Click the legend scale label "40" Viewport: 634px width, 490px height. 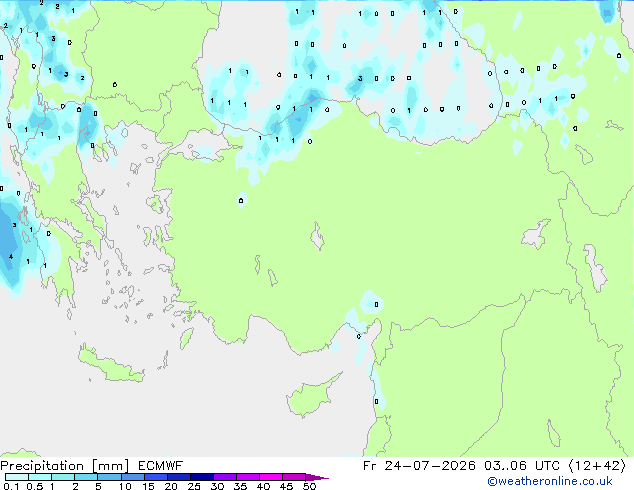pyautogui.click(x=263, y=486)
